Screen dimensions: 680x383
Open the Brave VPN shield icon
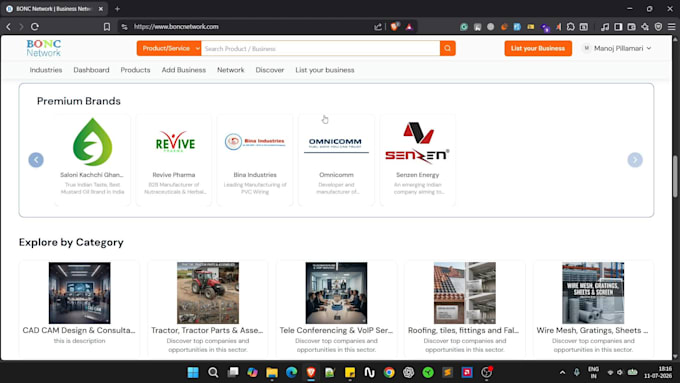pyautogui.click(x=658, y=26)
